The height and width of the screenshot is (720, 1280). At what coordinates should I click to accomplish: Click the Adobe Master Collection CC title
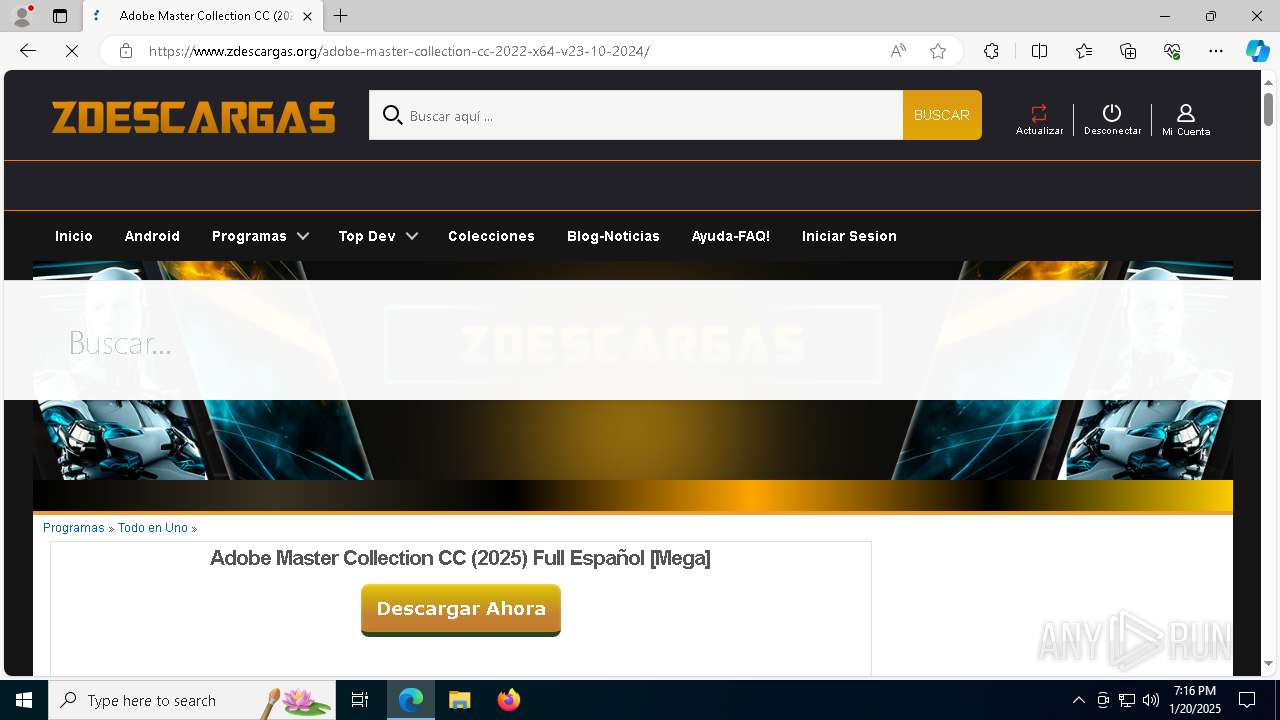tap(460, 558)
